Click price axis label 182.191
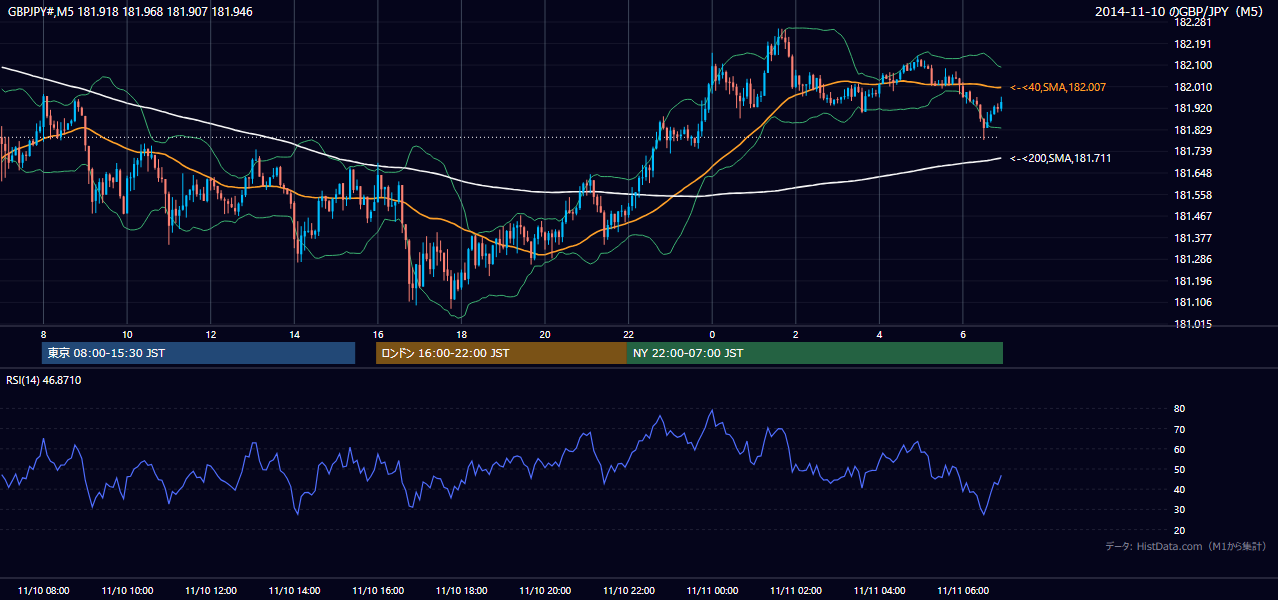1278x600 pixels. 1193,44
